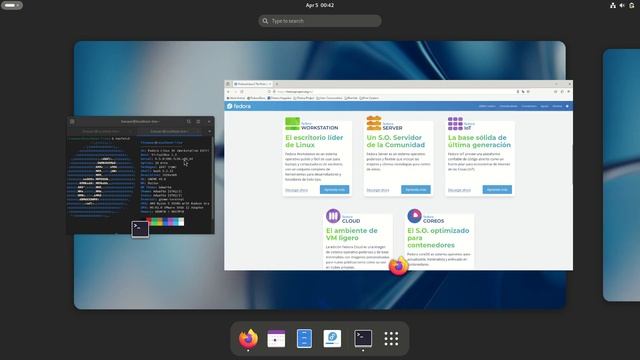Click the volume icon in the top bar
The image size is (640, 360).
[x=622, y=5]
